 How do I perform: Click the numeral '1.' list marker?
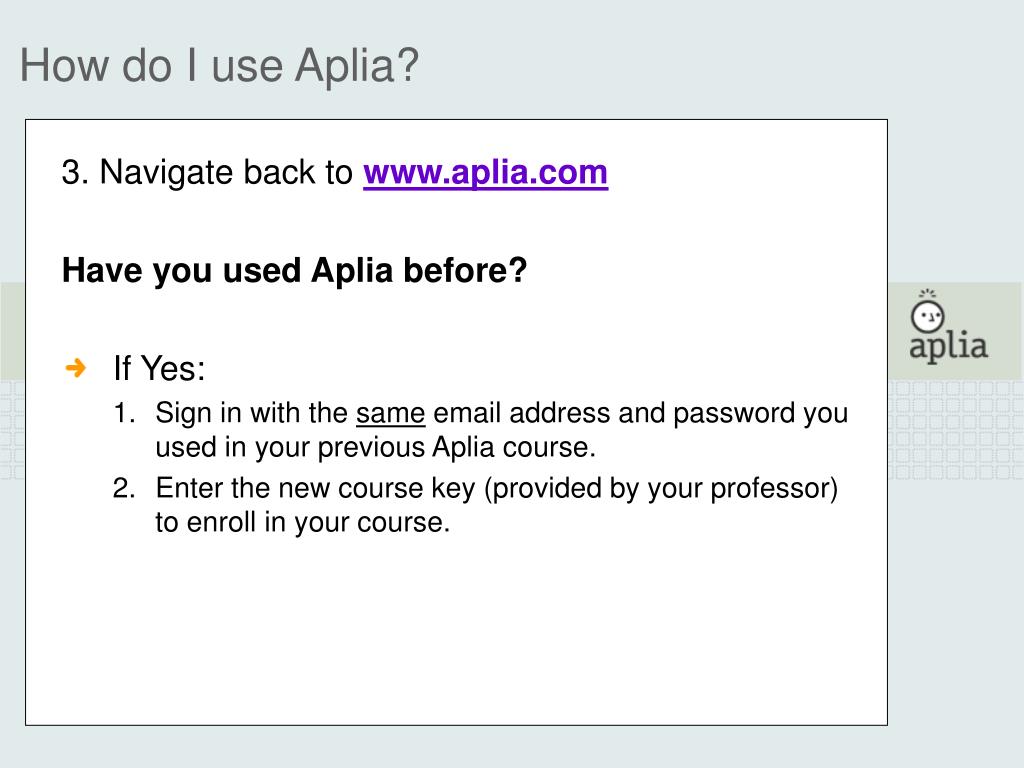124,413
